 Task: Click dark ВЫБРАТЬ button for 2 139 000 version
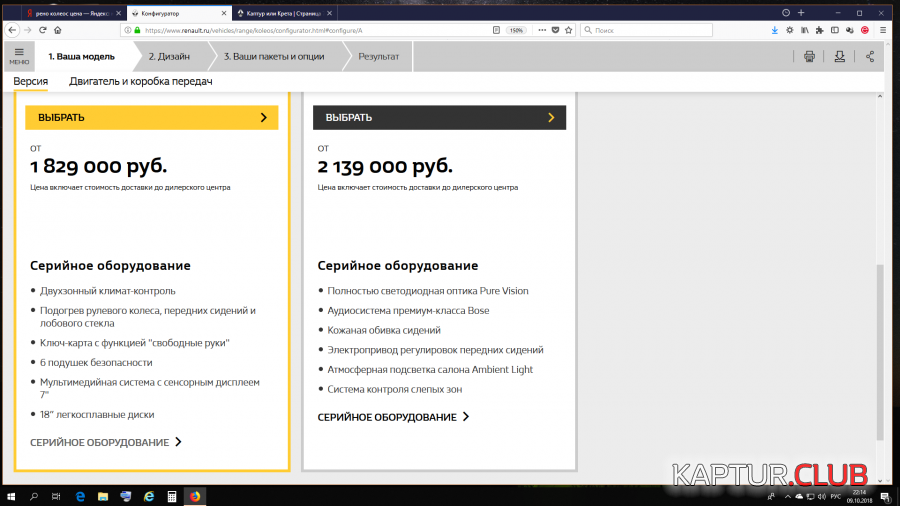[x=439, y=117]
